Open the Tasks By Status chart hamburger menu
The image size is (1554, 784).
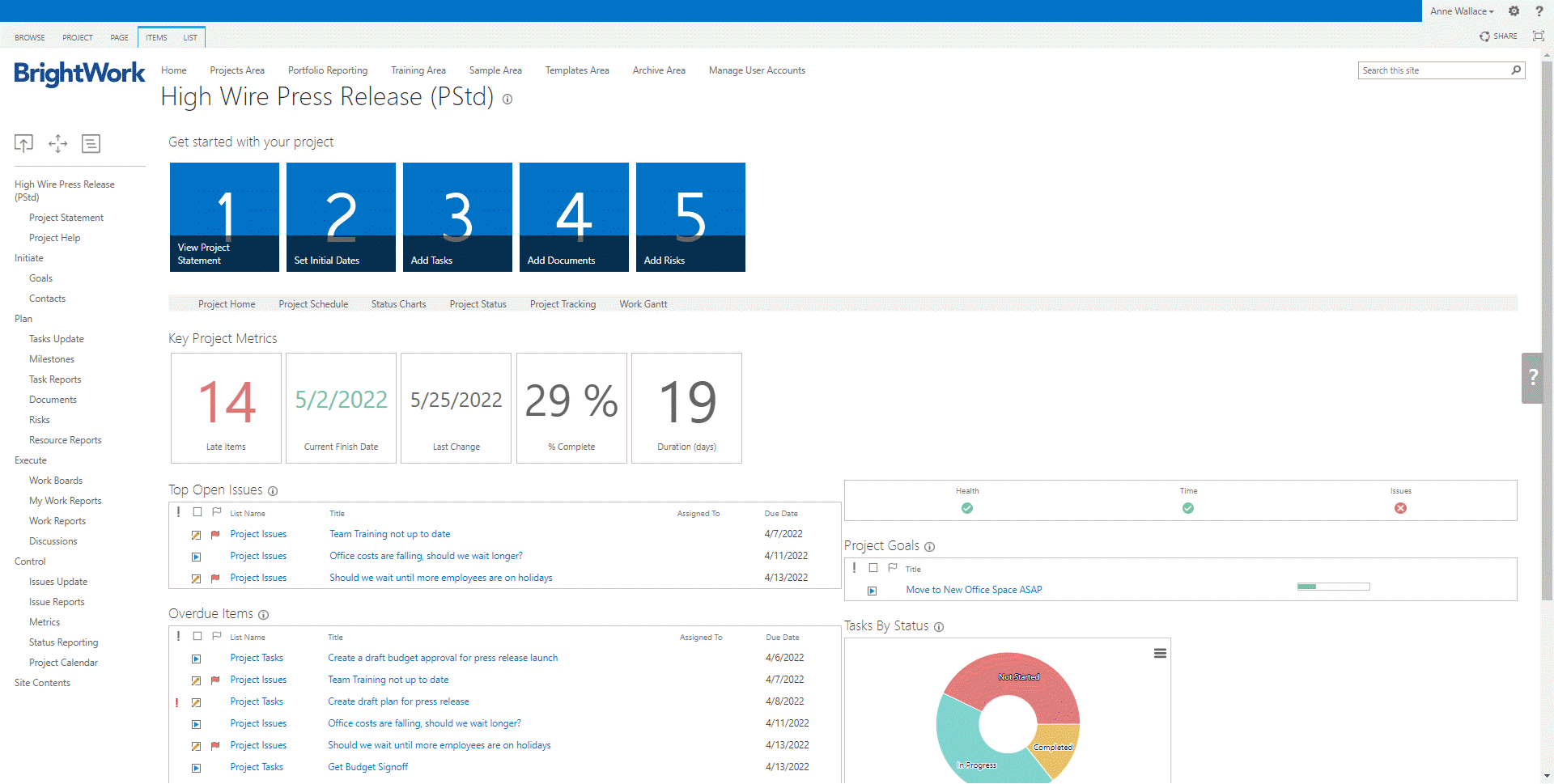[1160, 653]
